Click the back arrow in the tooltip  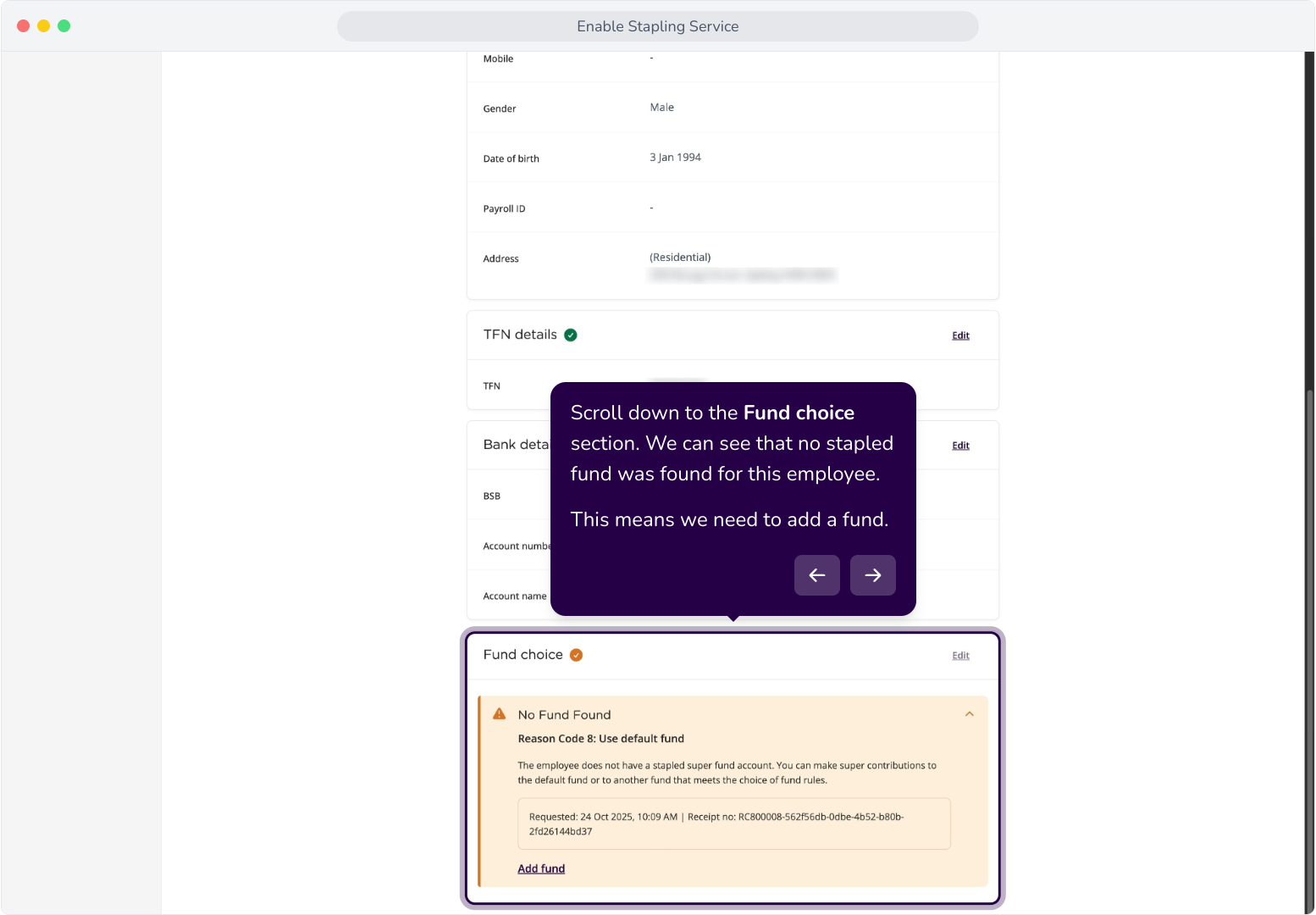816,575
